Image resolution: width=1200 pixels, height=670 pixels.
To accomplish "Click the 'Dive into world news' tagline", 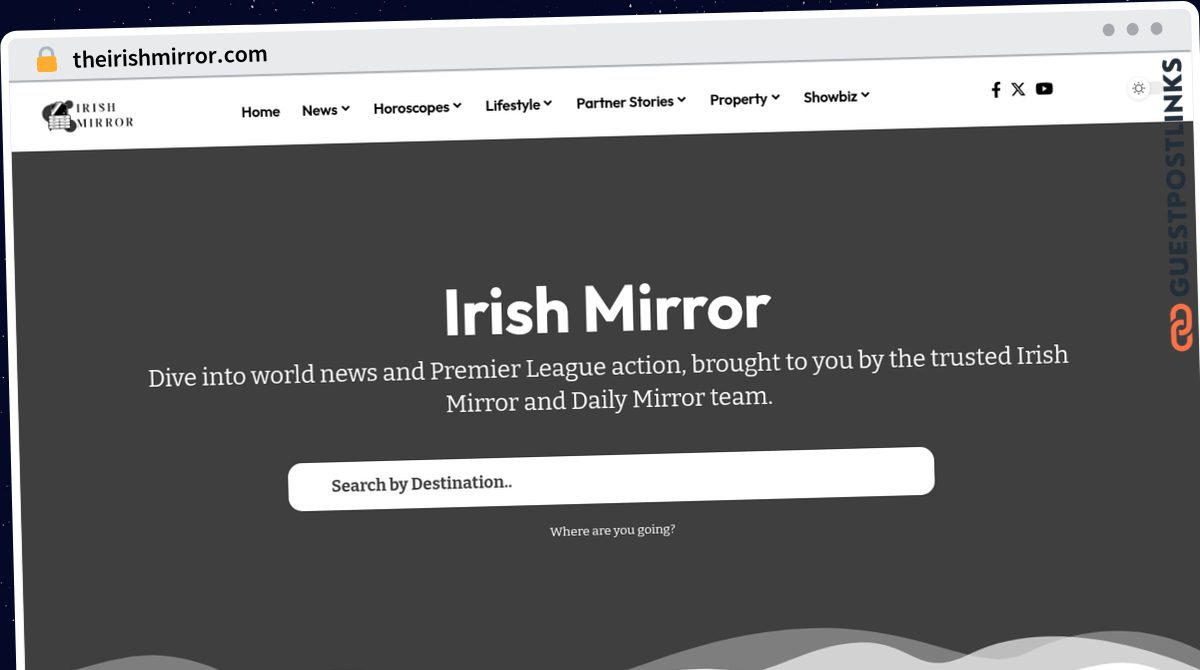I will pyautogui.click(x=609, y=378).
